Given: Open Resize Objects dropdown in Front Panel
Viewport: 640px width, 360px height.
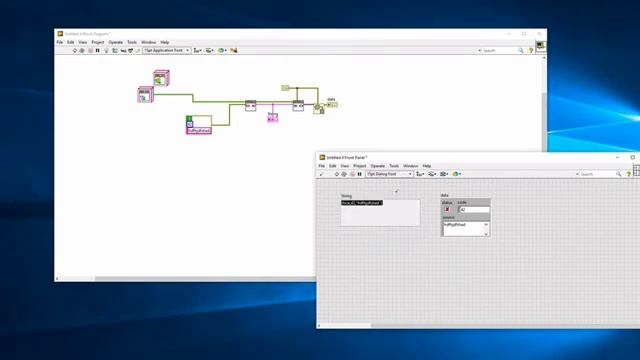Looking at the screenshot, I should tap(444, 174).
